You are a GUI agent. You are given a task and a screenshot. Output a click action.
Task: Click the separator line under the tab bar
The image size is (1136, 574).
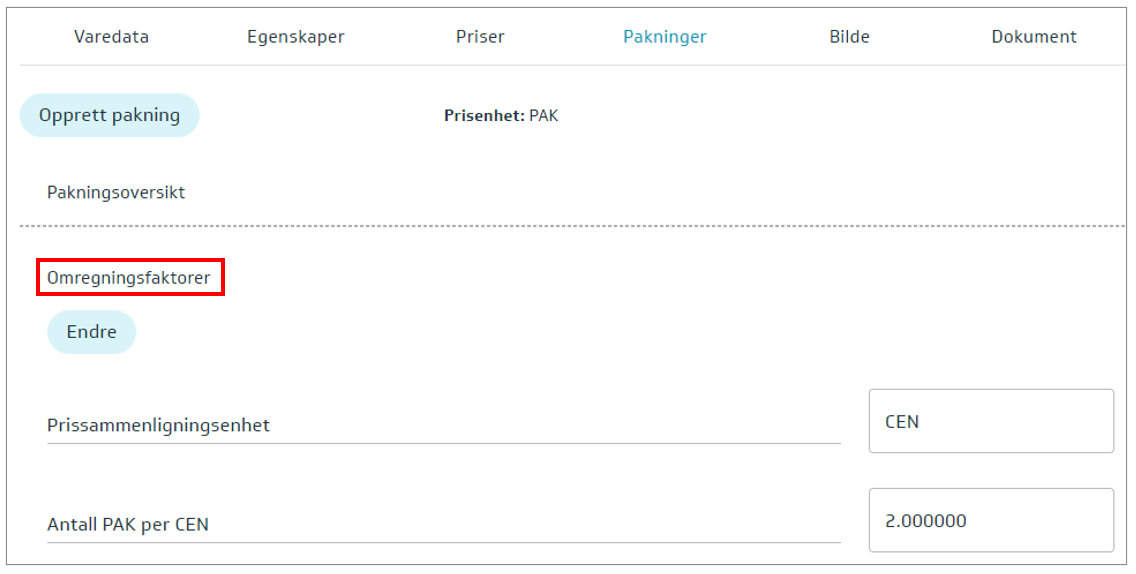[572, 66]
